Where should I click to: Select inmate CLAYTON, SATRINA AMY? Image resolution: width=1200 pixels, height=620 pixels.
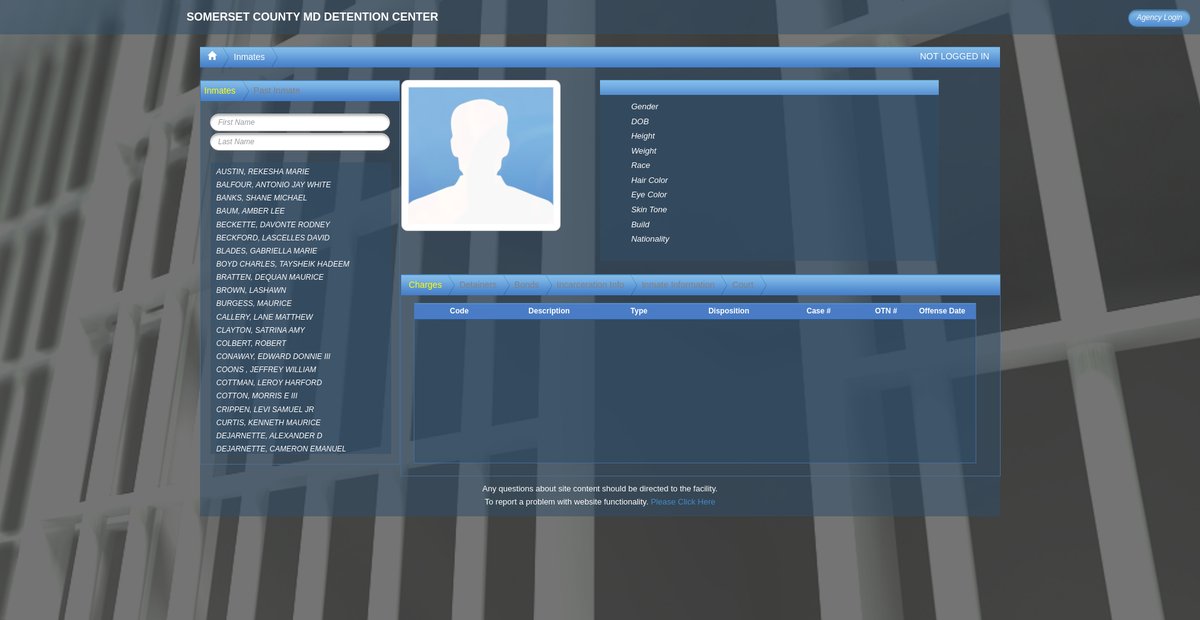(x=261, y=330)
